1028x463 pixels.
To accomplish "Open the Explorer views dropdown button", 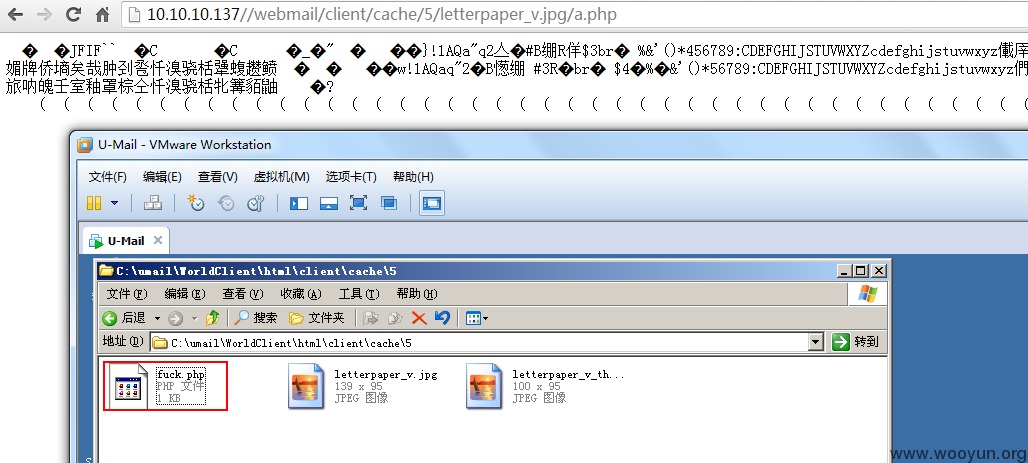I will coord(477,319).
